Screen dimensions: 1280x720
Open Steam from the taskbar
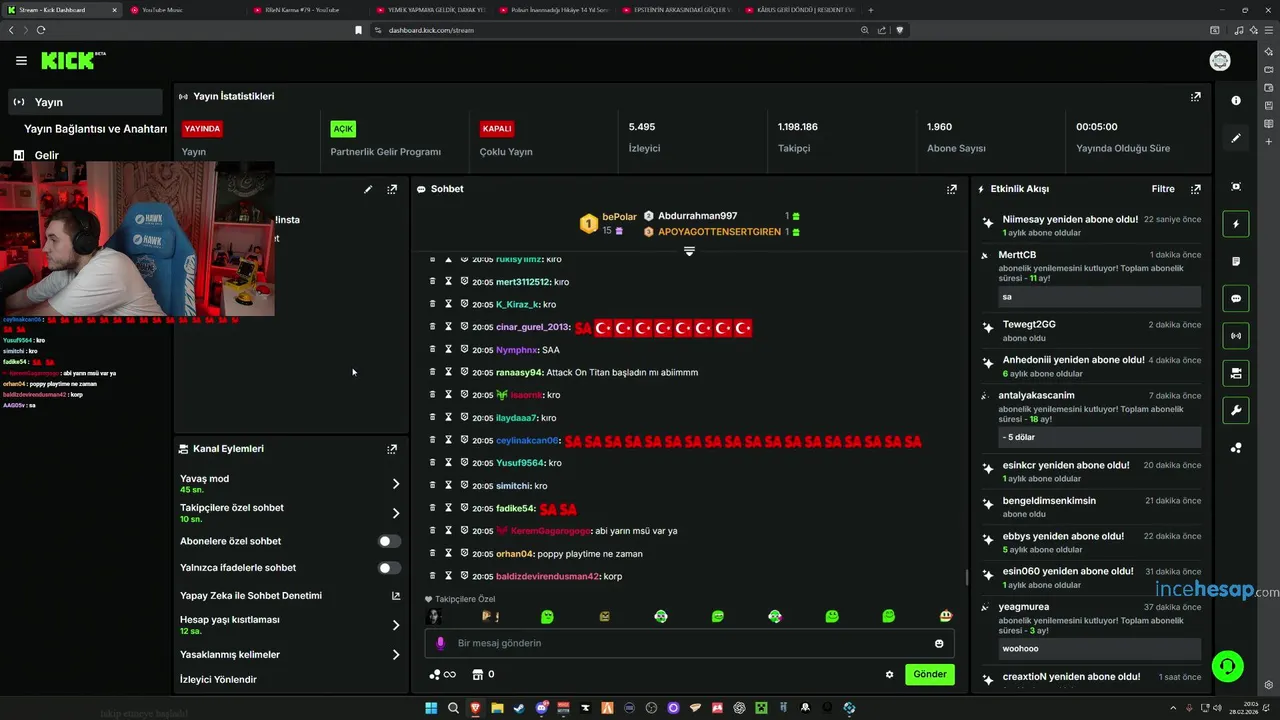click(x=518, y=708)
